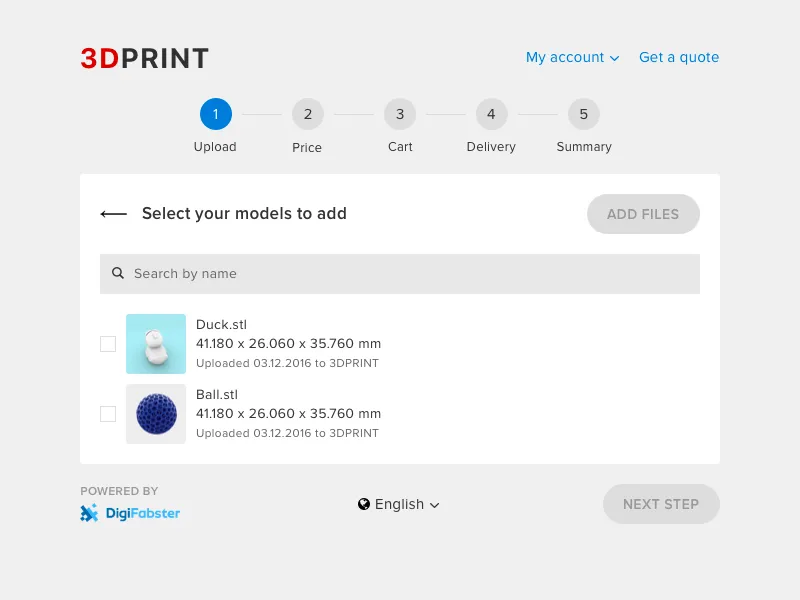Click the Get a quote link

tap(679, 57)
